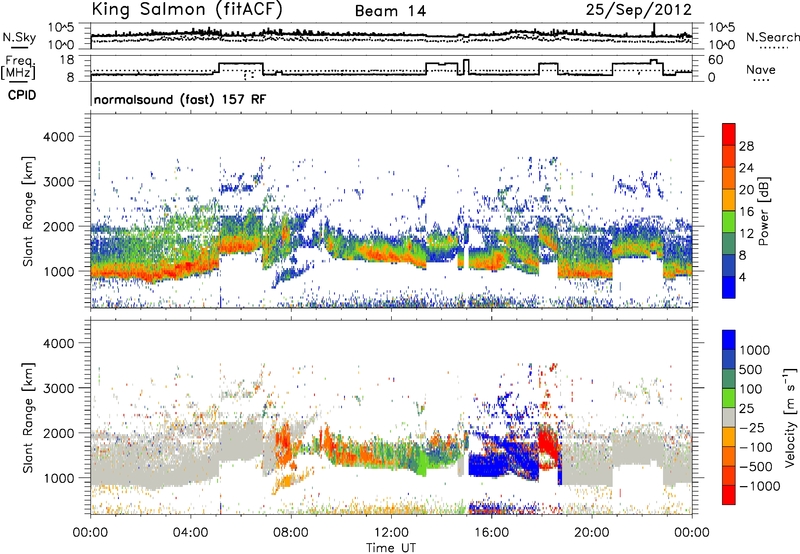Click the date 25/Sep/2012
The image size is (800, 554).
pyautogui.click(x=639, y=10)
